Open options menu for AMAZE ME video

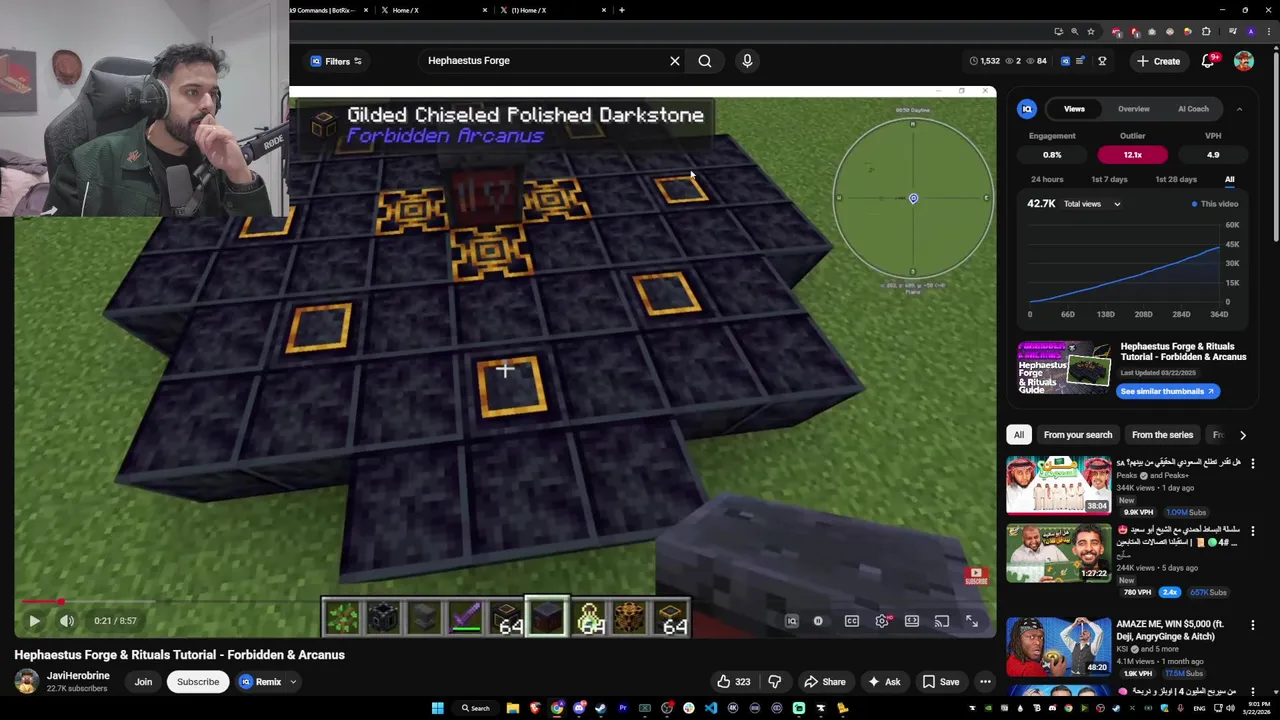[x=1252, y=625]
